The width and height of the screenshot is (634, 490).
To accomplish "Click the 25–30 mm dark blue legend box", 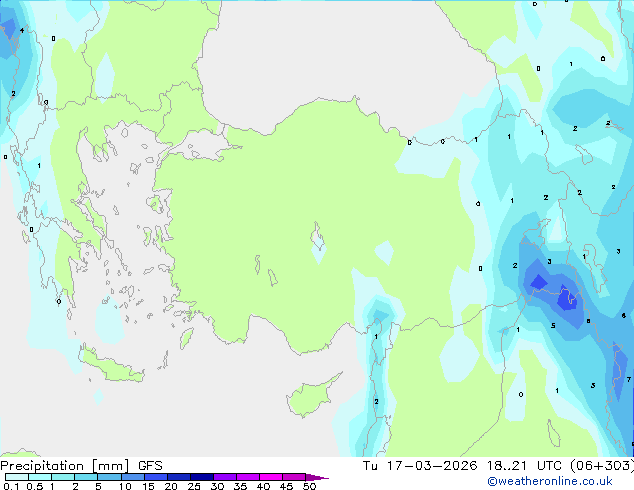I will (x=201, y=477).
